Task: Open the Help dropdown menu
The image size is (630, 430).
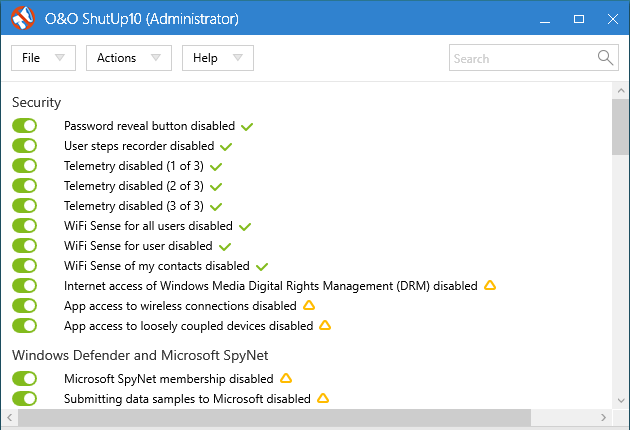Action: 218,58
